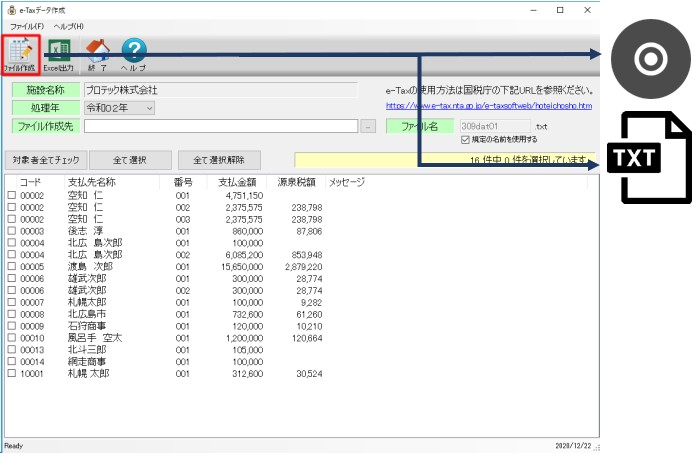Minimize the e-Taxデータ作成 window
695x454 pixels.
click(x=534, y=10)
